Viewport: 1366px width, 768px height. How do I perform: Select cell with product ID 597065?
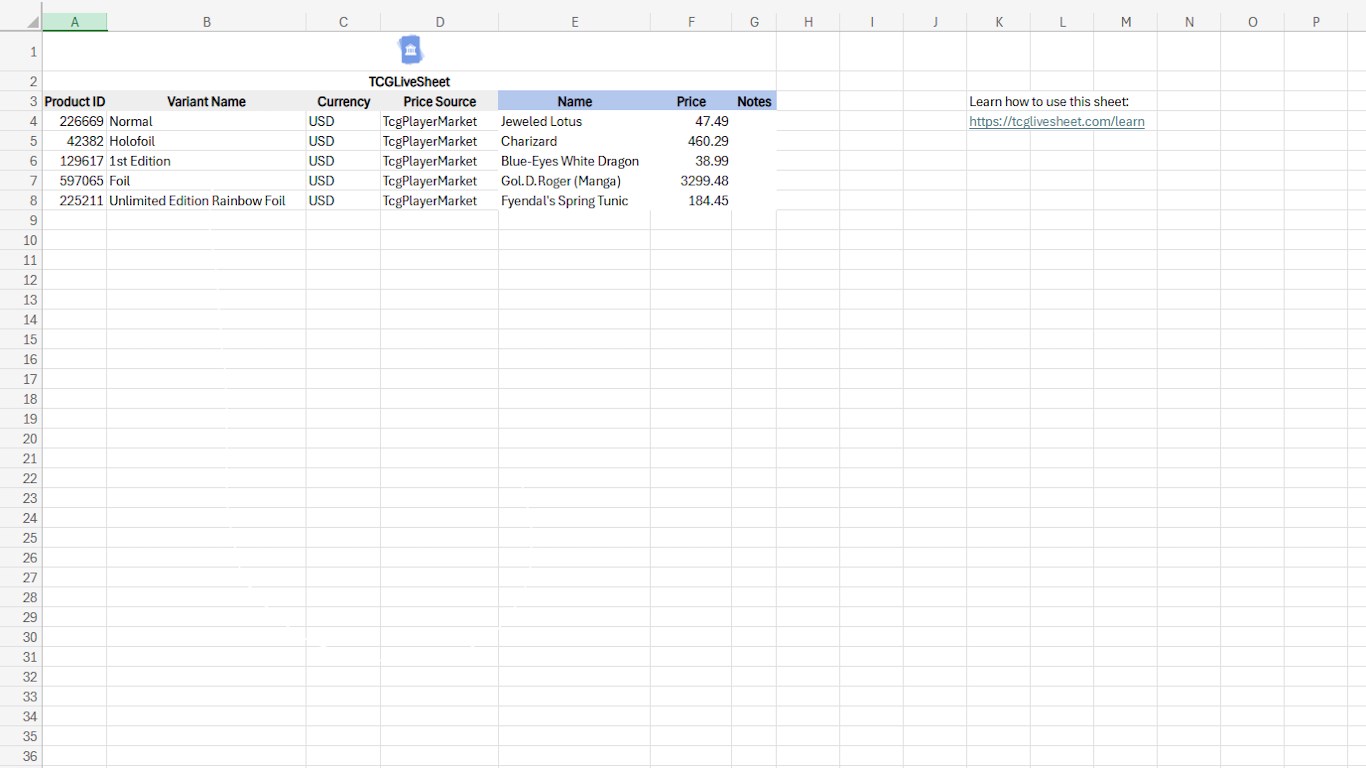(74, 181)
